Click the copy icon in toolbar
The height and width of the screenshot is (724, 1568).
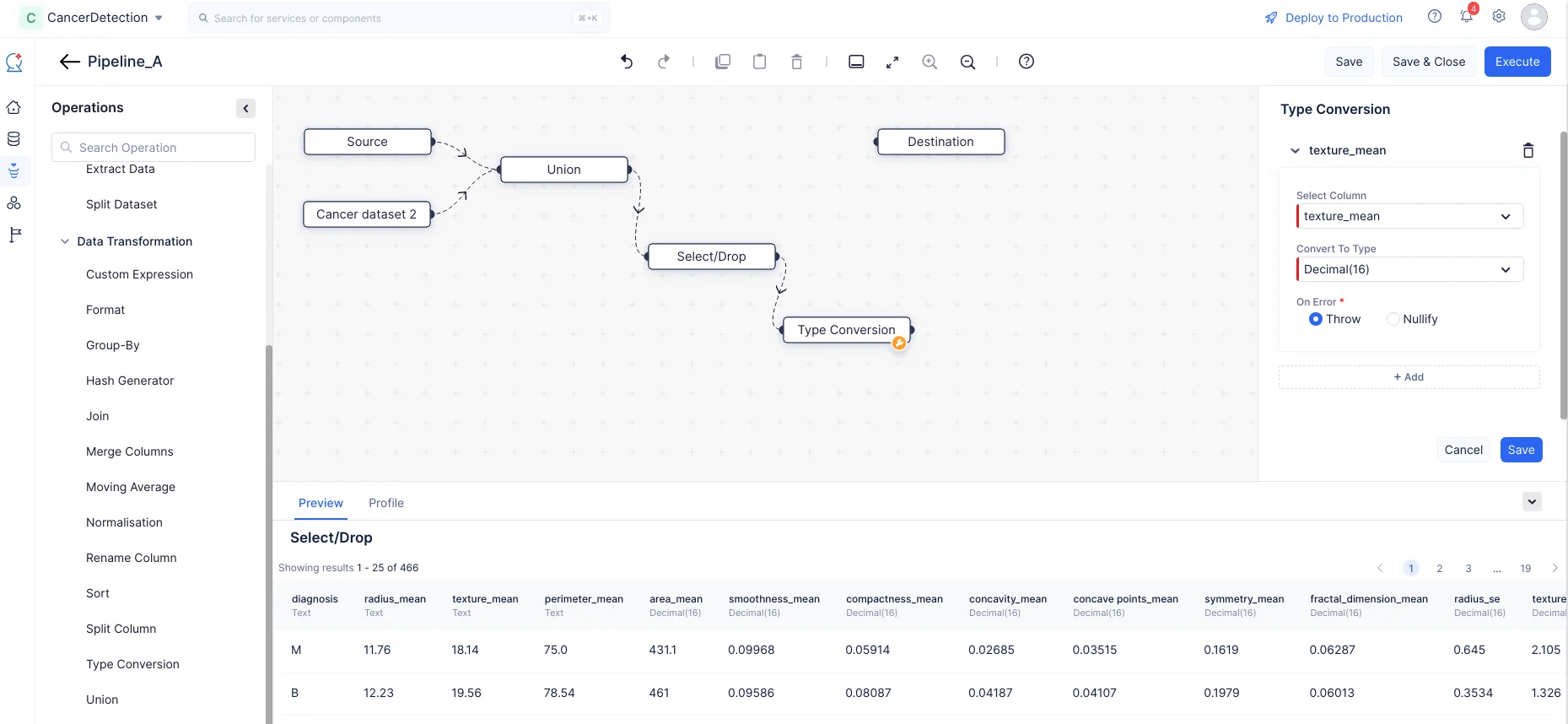723,62
